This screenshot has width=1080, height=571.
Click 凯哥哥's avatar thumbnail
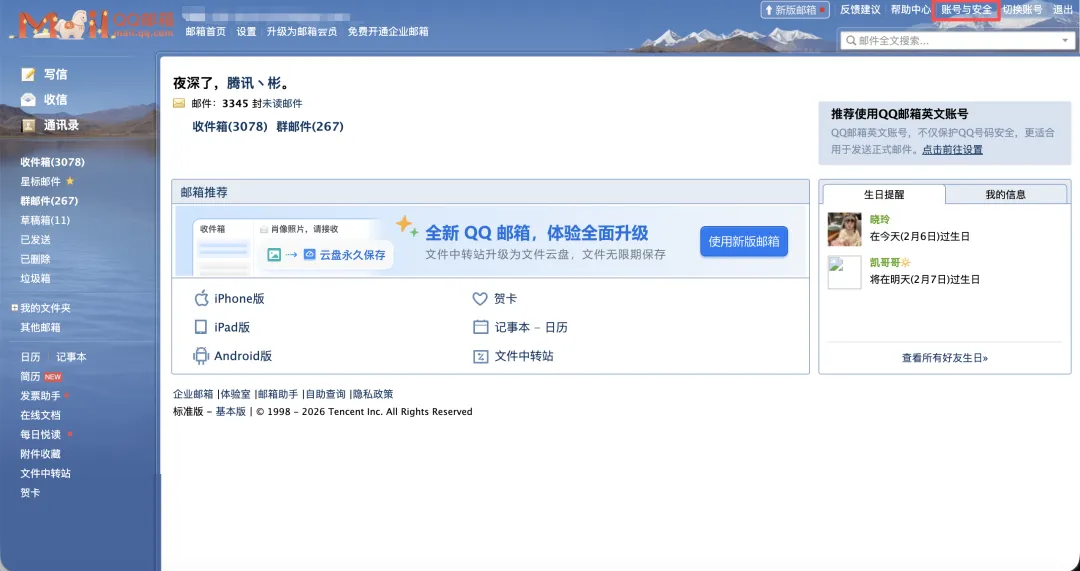click(844, 272)
